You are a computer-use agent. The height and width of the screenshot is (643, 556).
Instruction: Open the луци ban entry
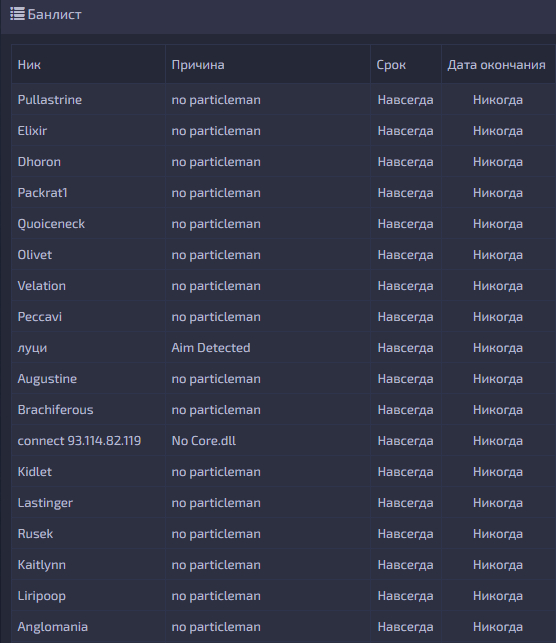[283, 348]
